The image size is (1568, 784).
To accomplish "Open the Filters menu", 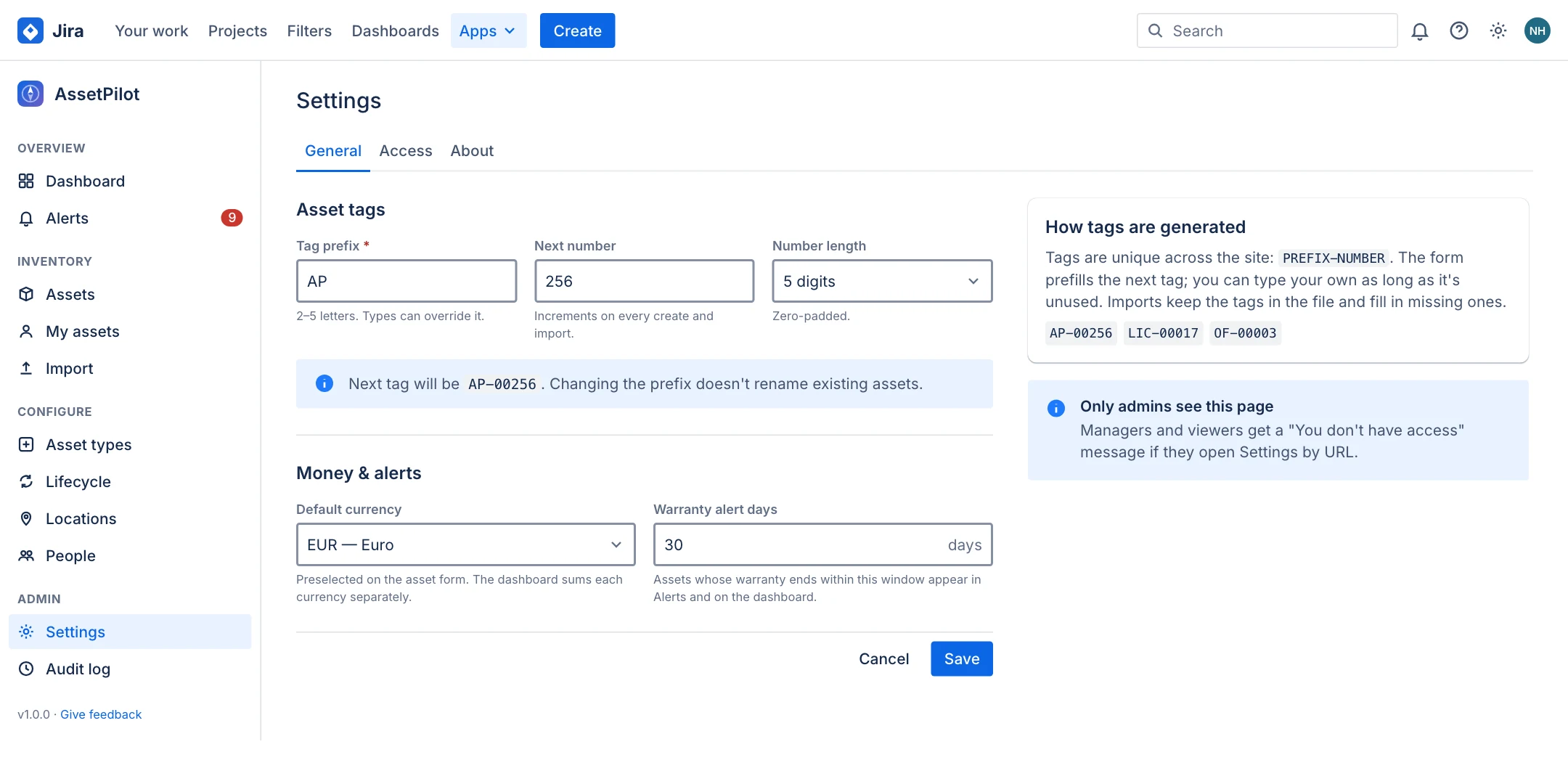I will pos(309,30).
